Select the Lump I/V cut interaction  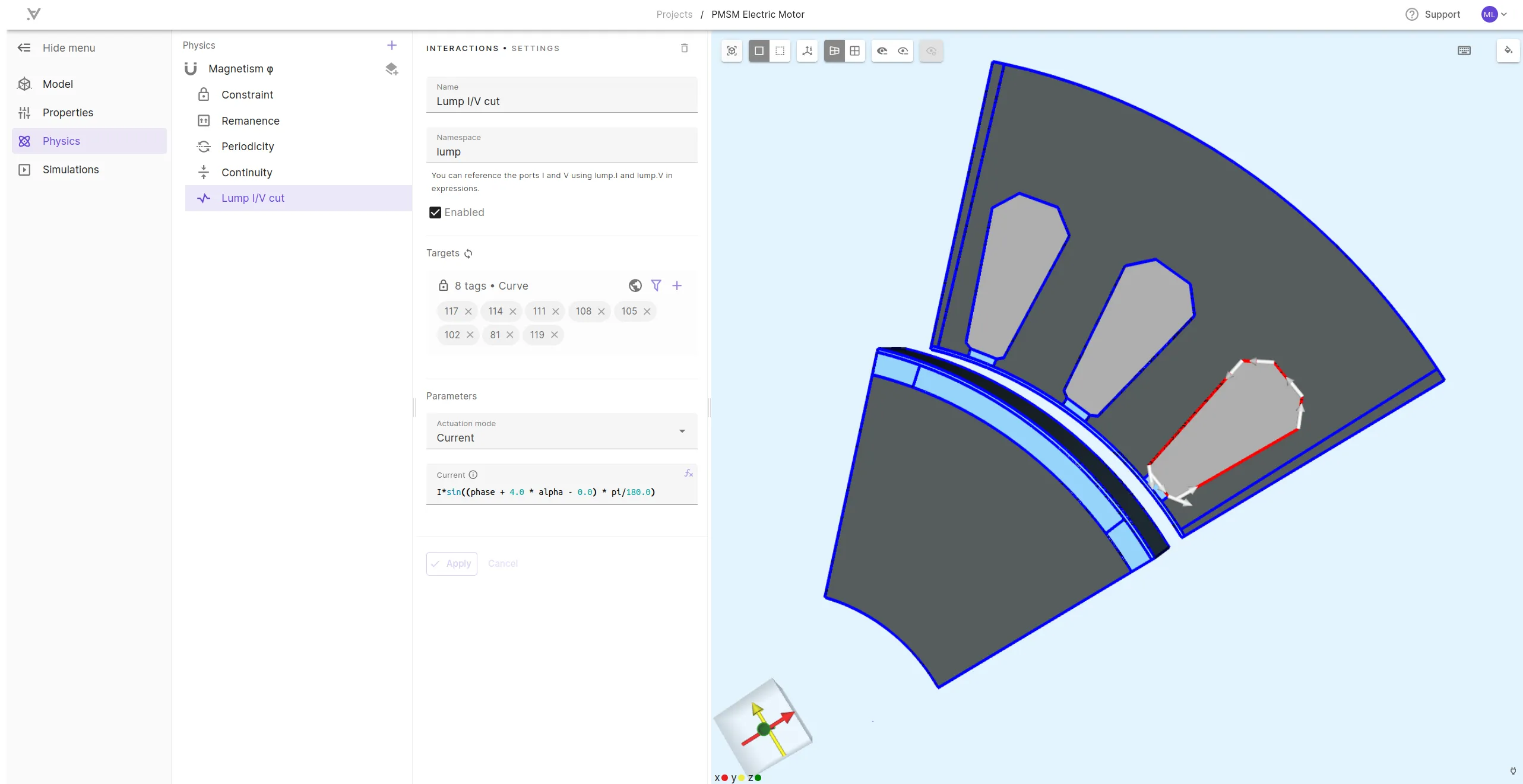coord(298,198)
